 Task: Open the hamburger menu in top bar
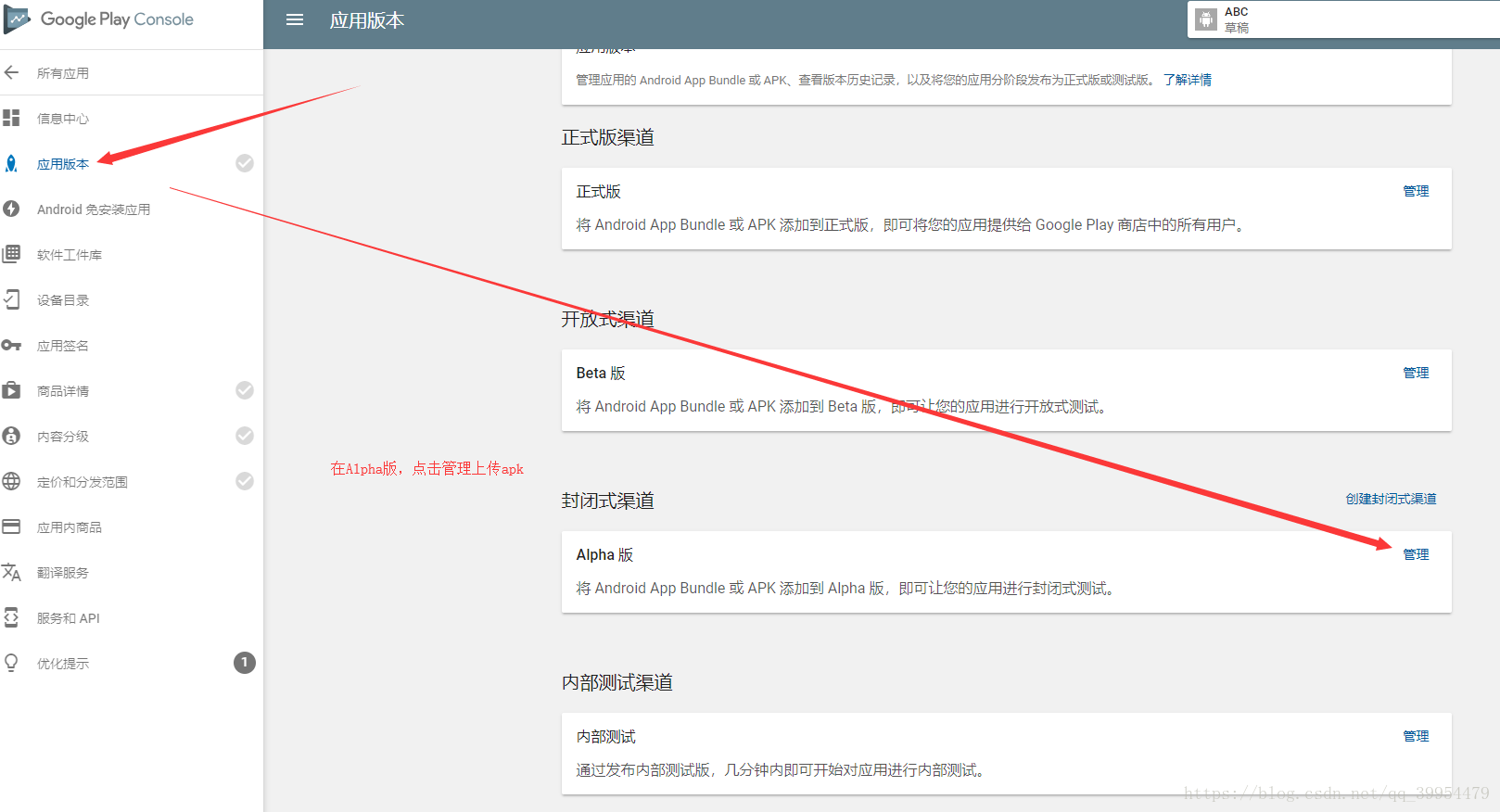[295, 19]
